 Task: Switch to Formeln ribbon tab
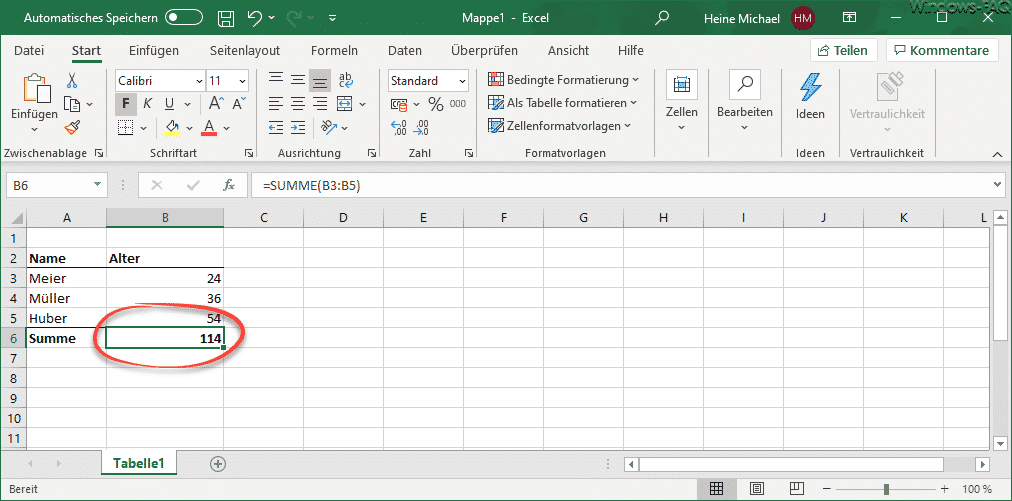[x=334, y=50]
